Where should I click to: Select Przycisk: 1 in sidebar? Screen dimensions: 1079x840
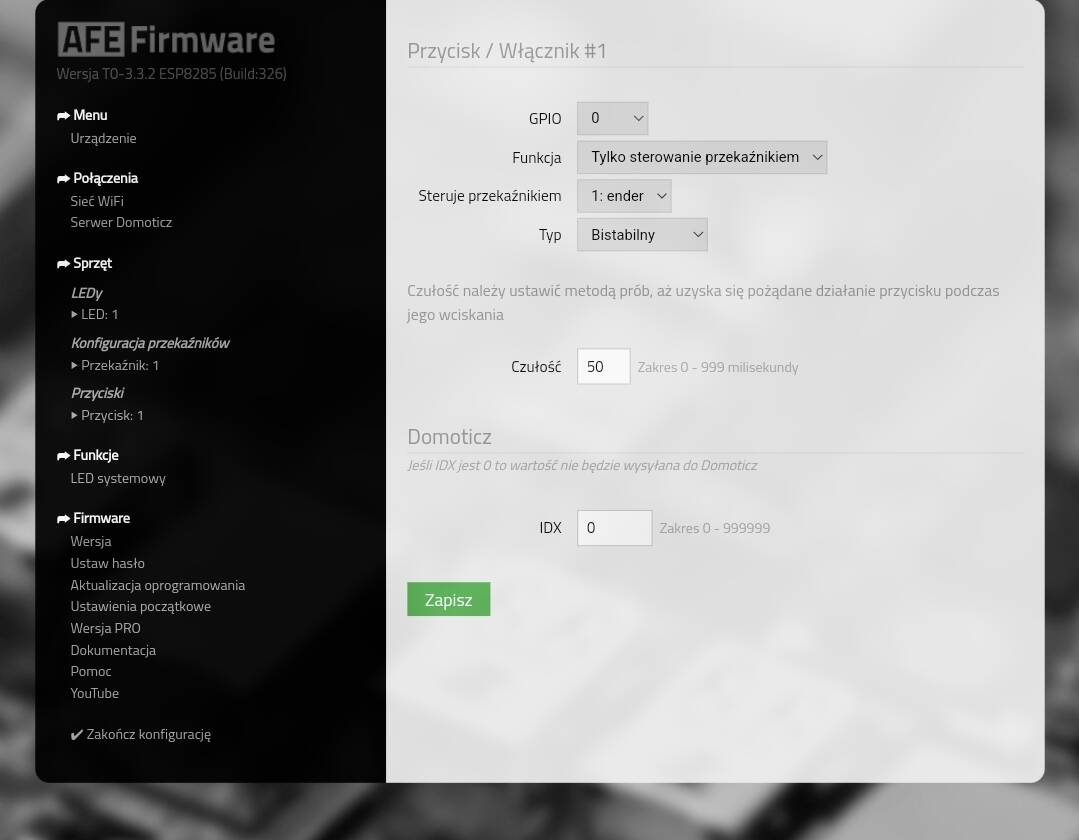[111, 415]
